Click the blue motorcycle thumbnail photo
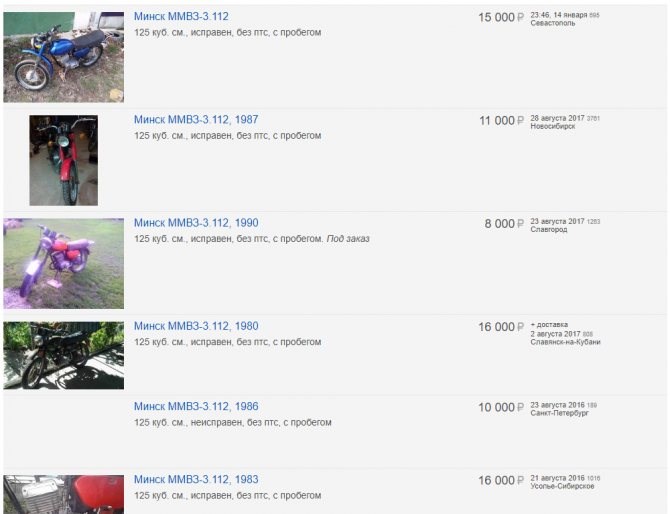The image size is (670, 514). click(64, 57)
